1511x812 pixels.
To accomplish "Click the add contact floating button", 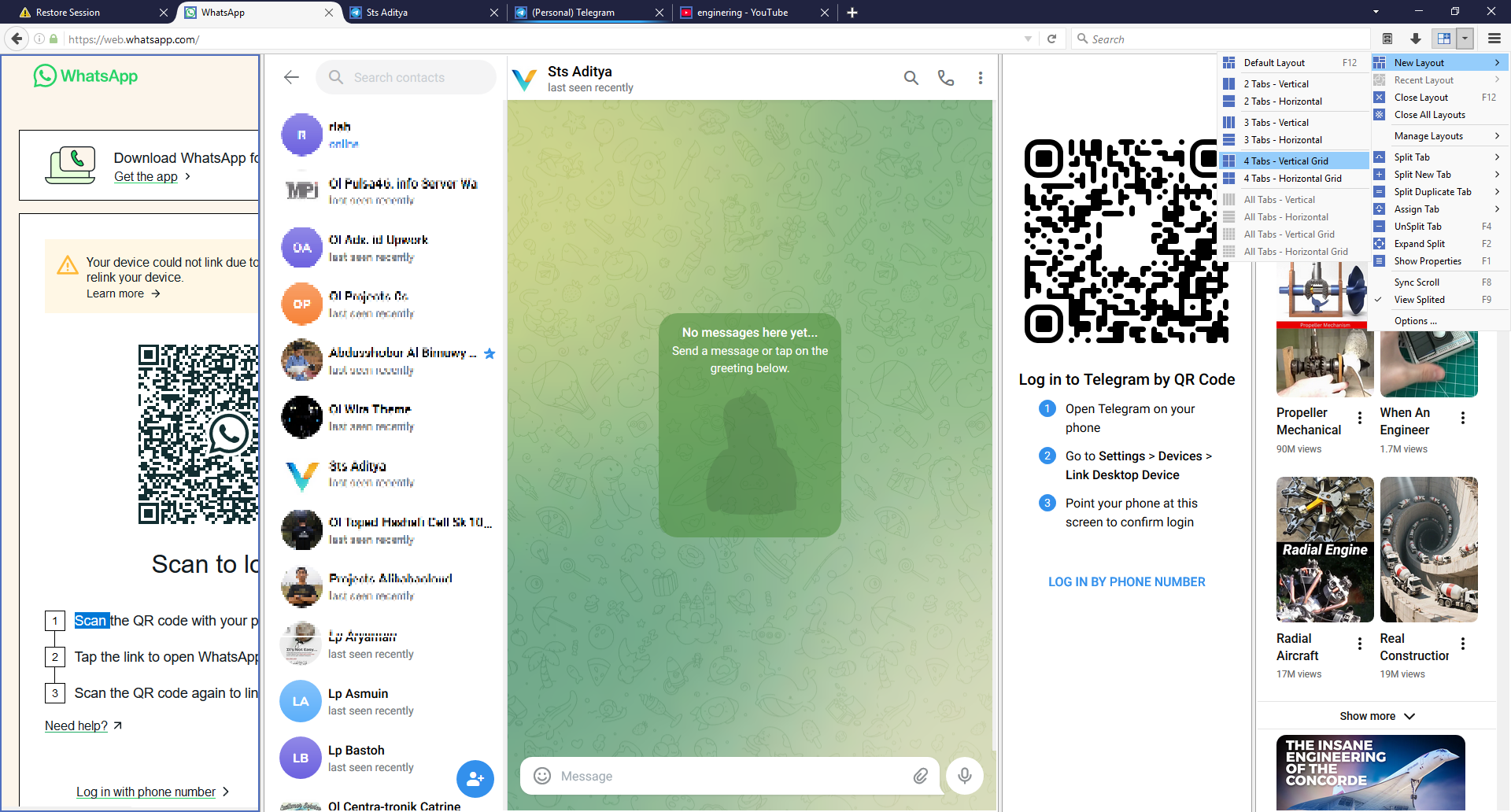I will [x=475, y=779].
